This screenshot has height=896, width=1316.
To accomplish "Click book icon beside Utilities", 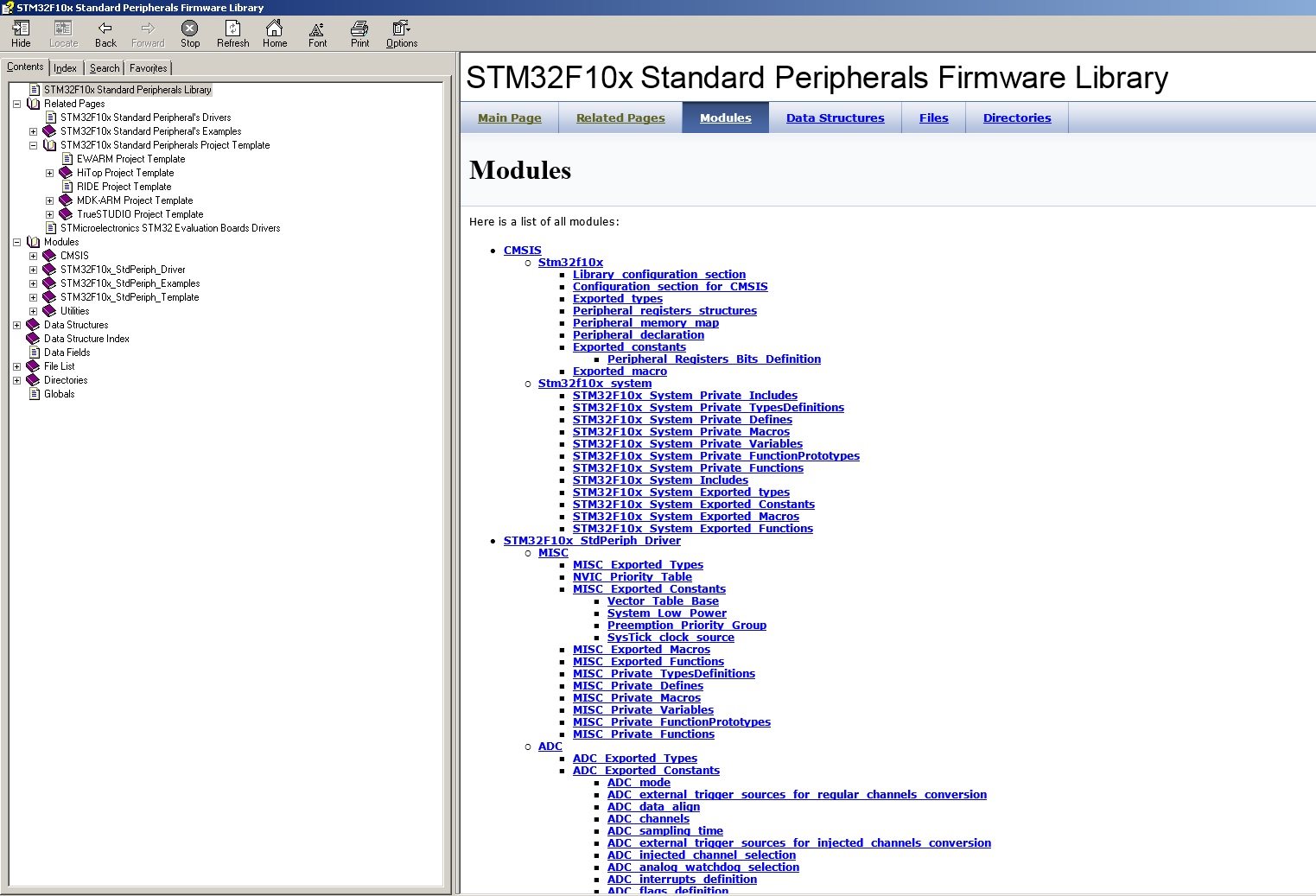I will point(50,311).
